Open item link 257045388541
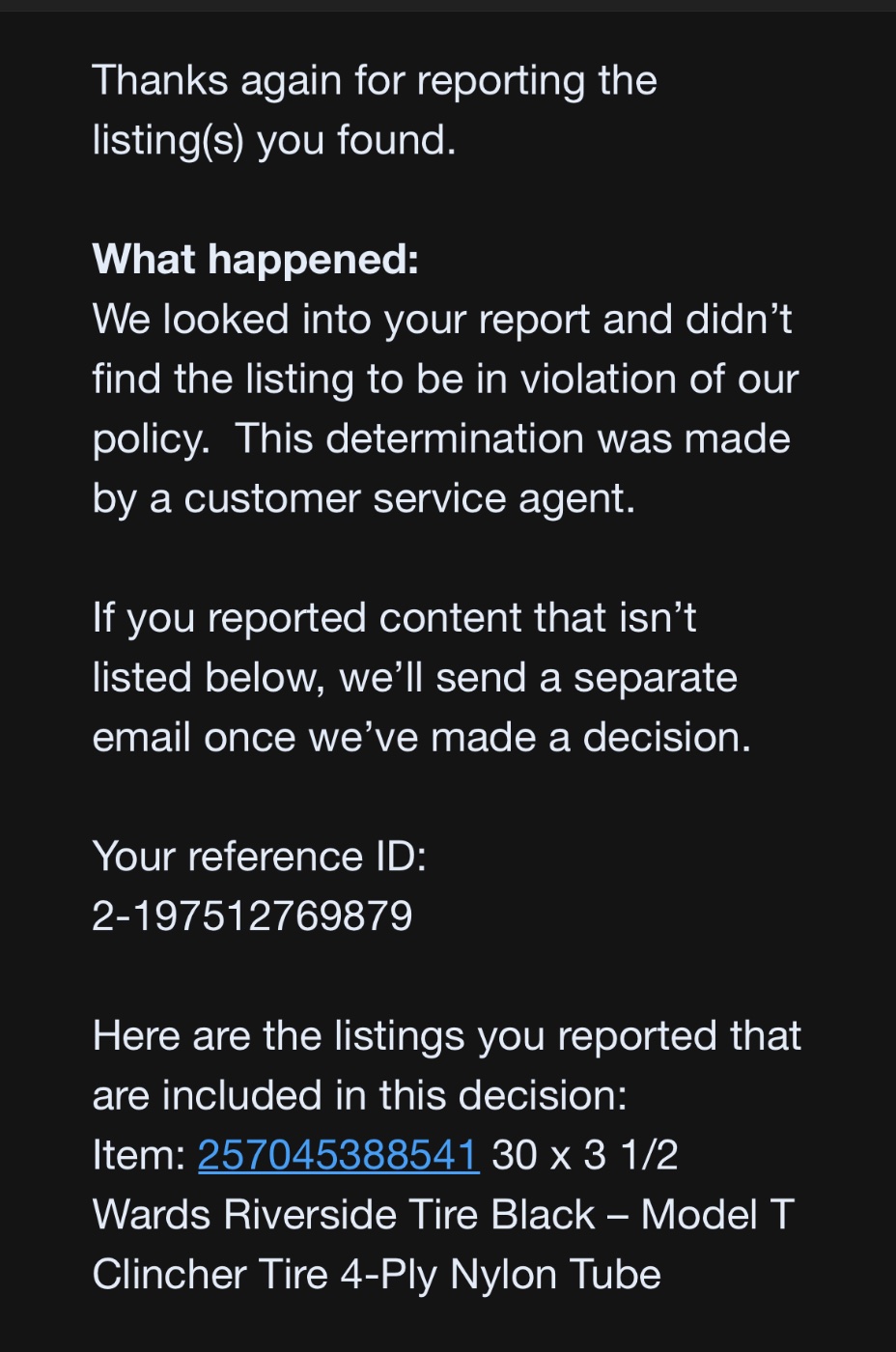896x1352 pixels. [338, 1155]
